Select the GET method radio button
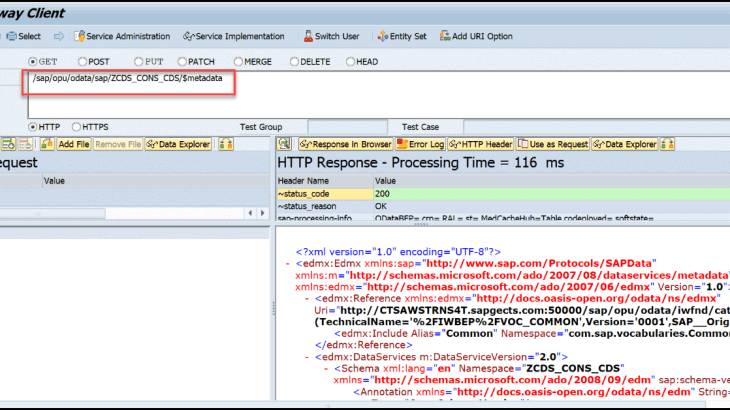This screenshot has height=410, width=730. [33, 61]
